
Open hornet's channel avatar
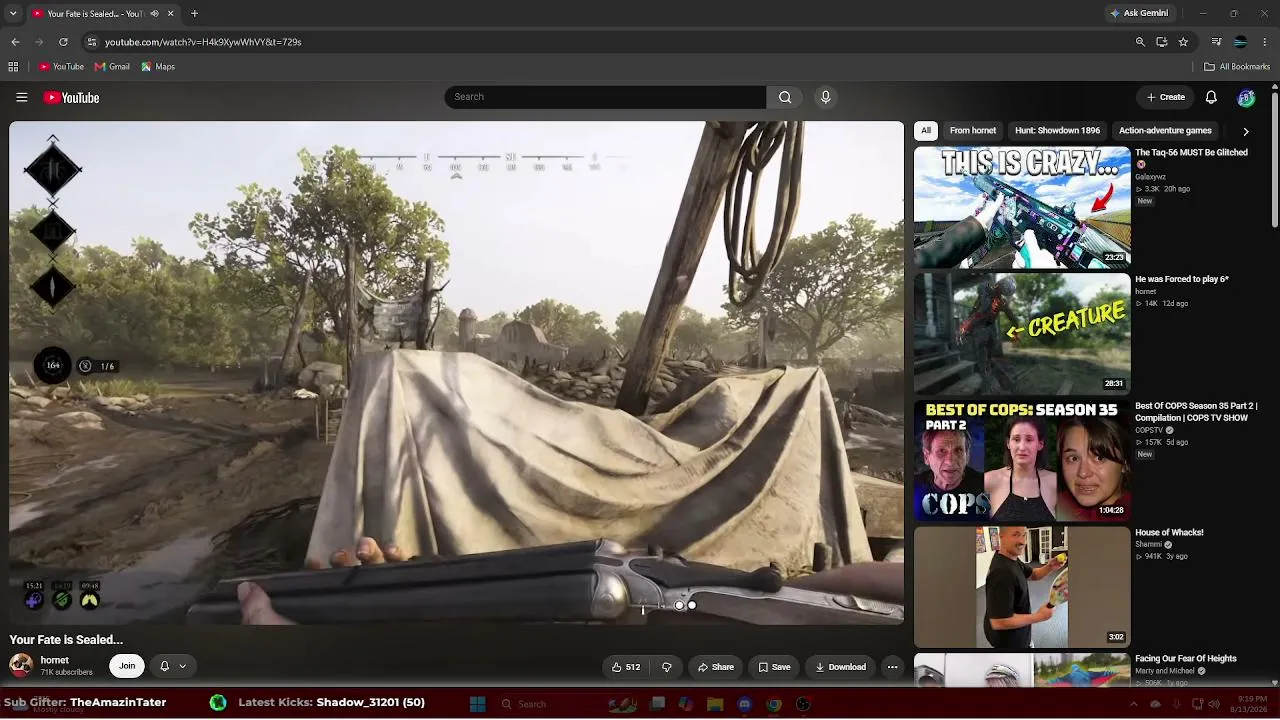[x=21, y=665]
